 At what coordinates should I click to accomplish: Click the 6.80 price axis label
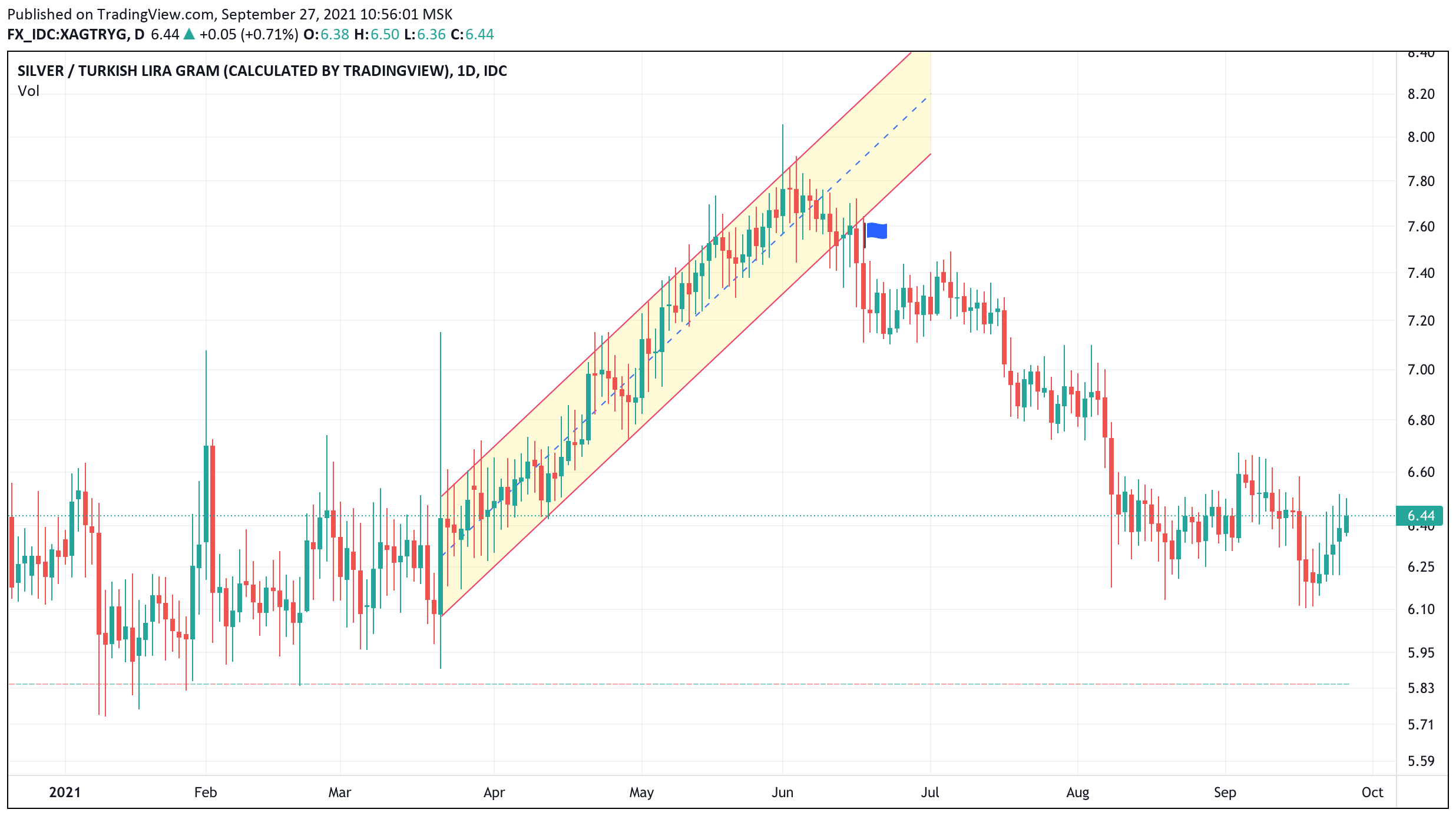coord(1421,420)
